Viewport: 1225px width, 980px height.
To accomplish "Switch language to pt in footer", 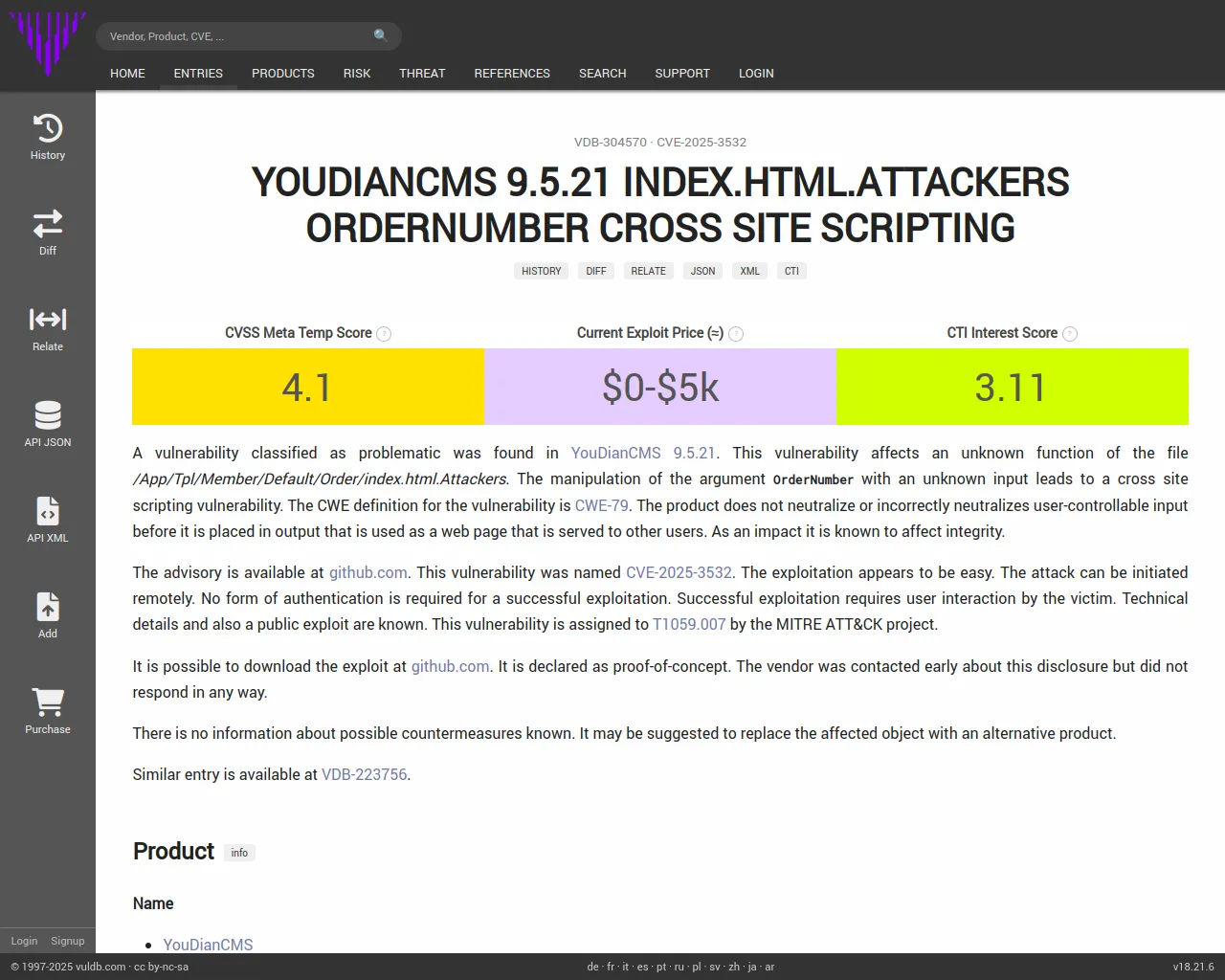I will click(661, 967).
